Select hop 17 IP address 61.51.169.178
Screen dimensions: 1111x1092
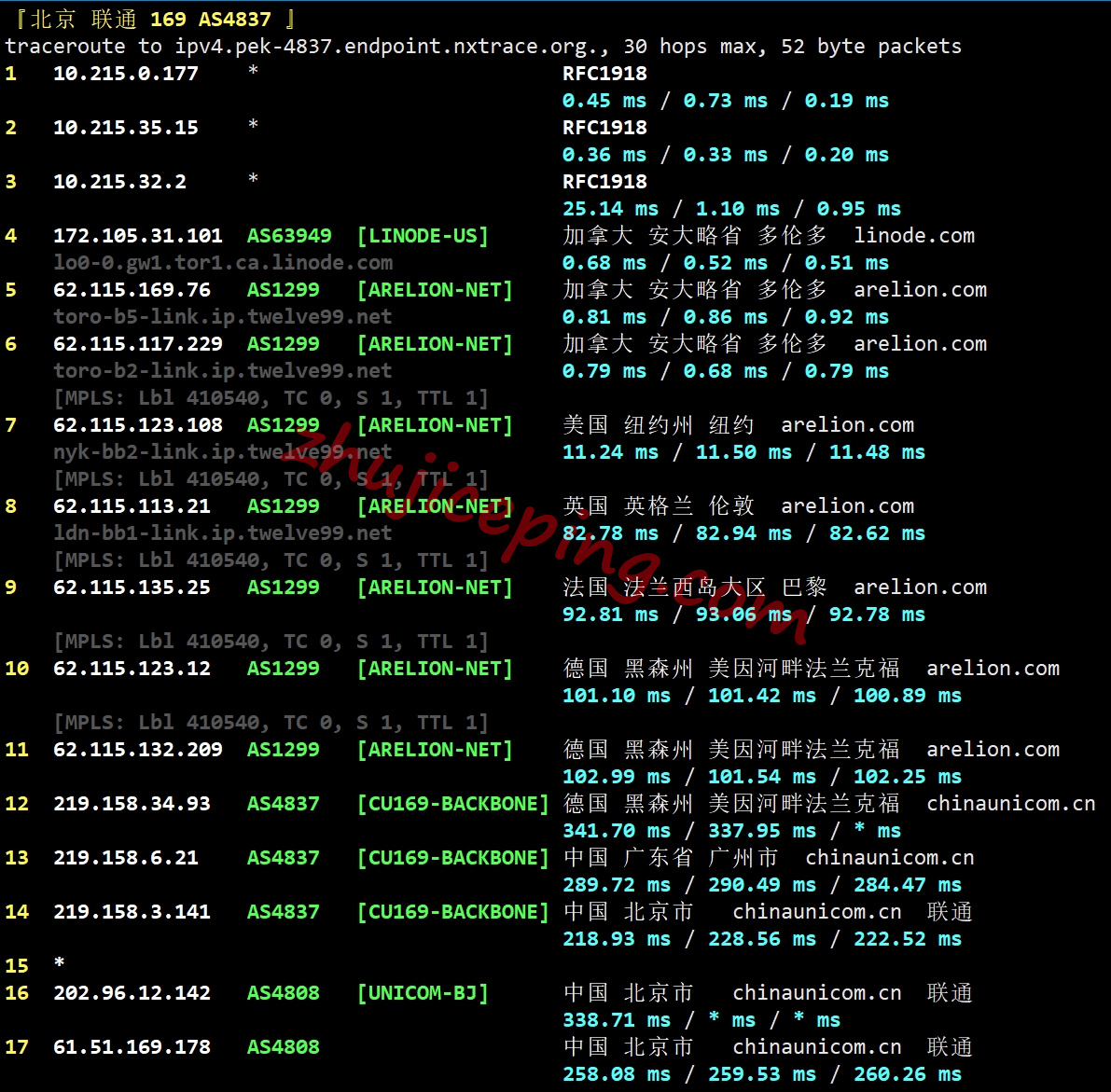132,1047
